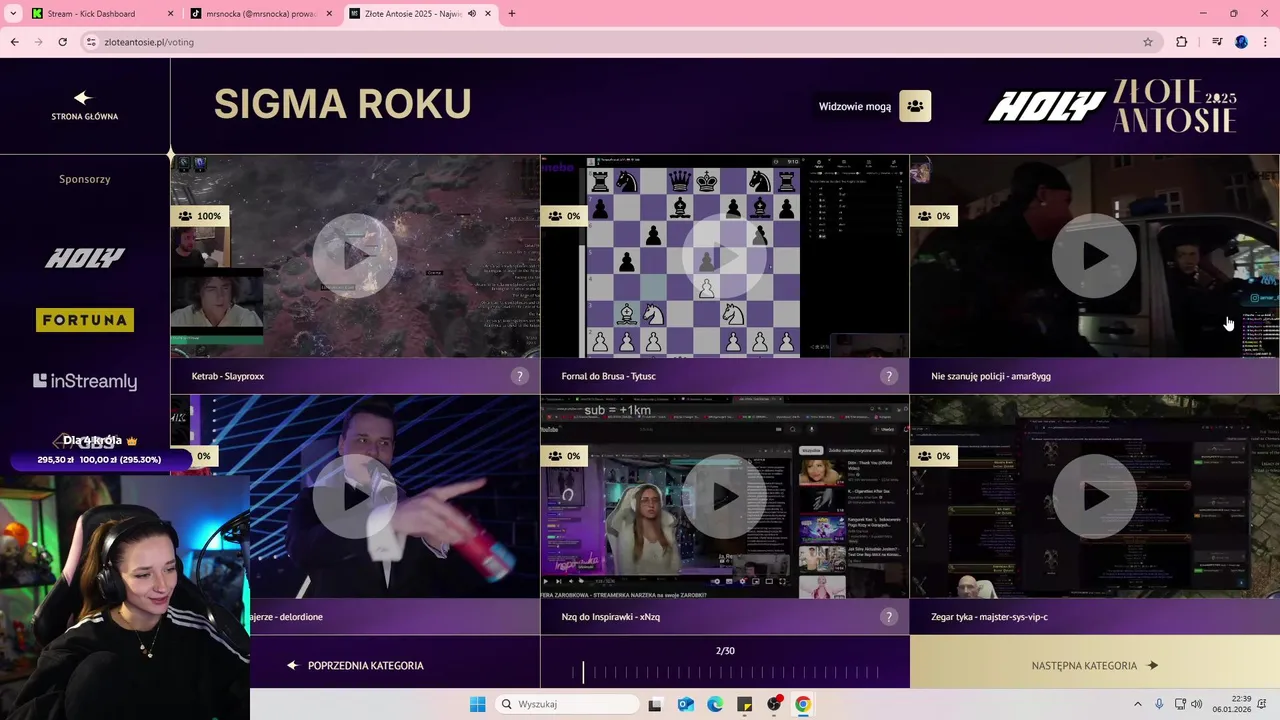Open the Fortuna sponsor logo

tap(85, 320)
